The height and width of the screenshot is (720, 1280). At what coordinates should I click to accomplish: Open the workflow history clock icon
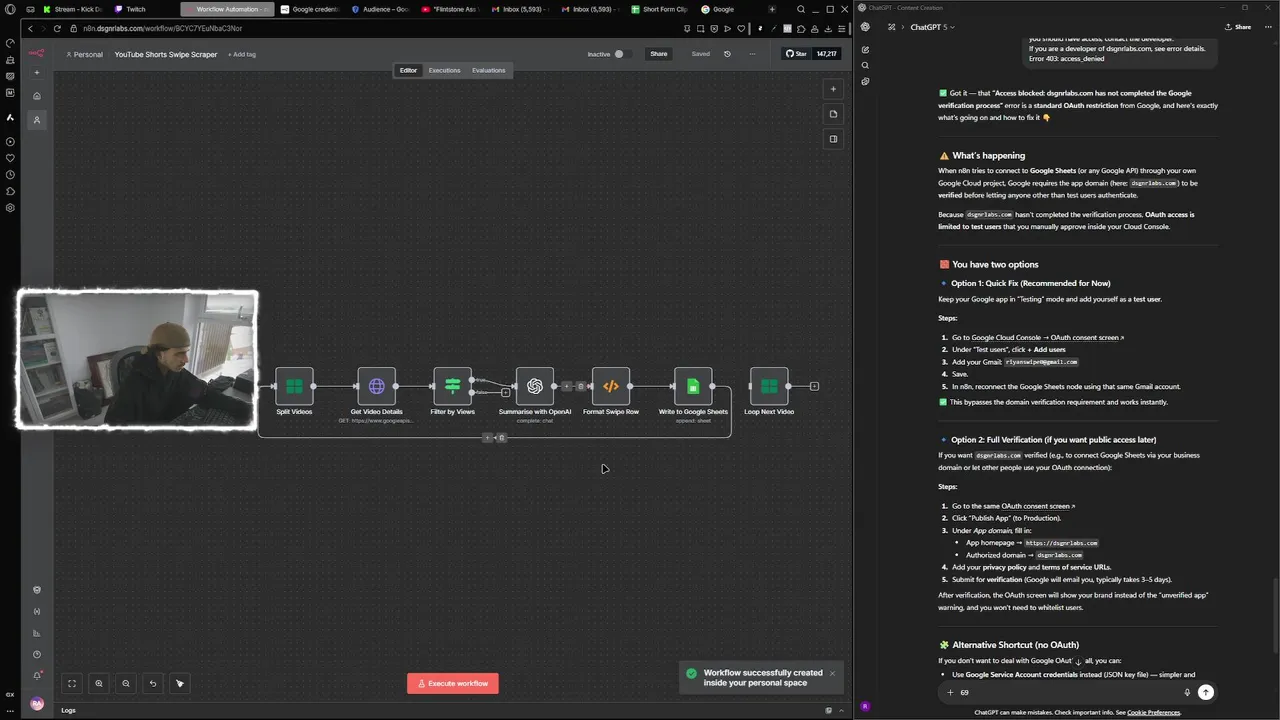point(727,54)
